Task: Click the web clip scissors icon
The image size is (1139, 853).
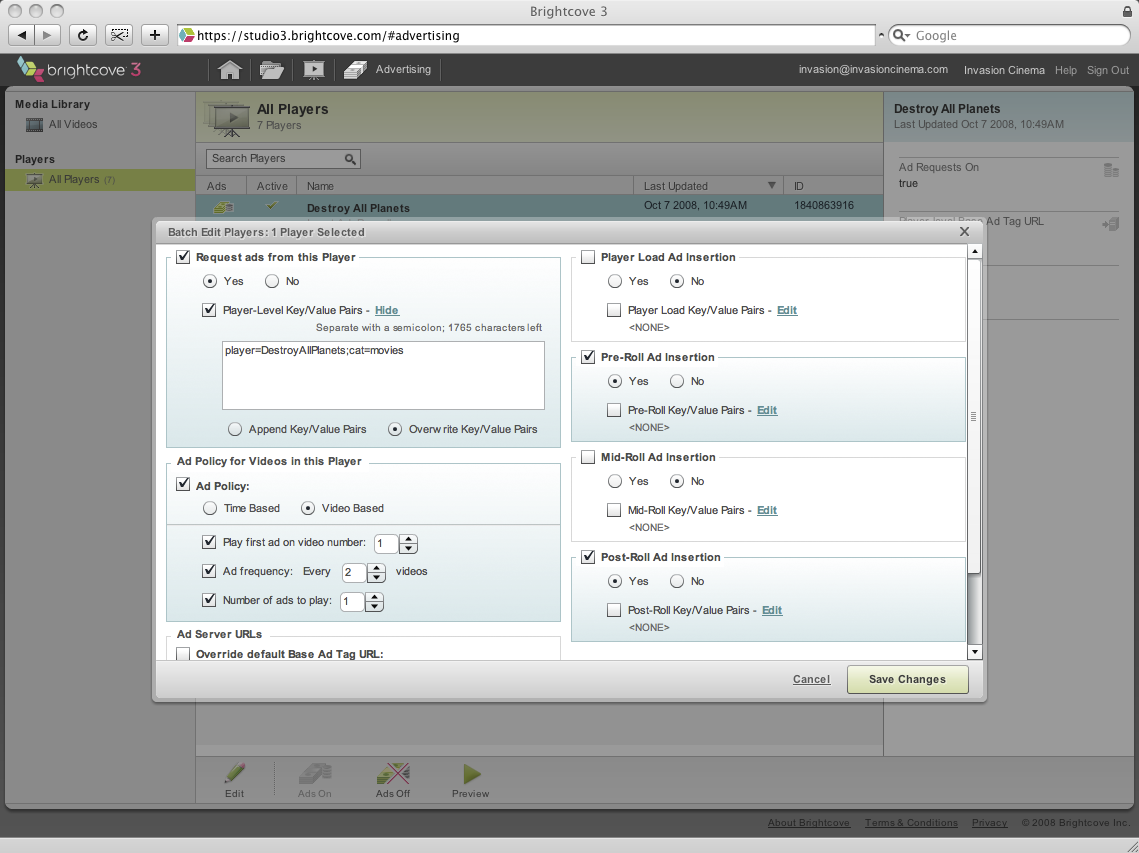Action: (x=118, y=35)
